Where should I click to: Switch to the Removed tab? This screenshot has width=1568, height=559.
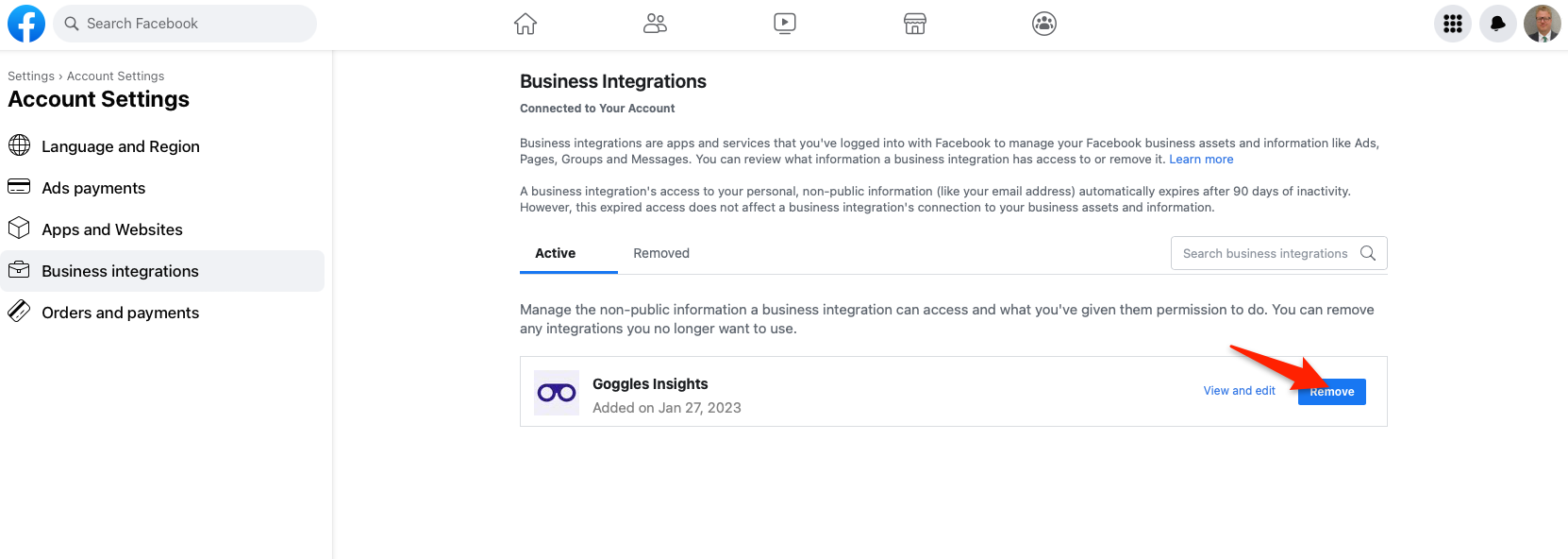(x=661, y=253)
